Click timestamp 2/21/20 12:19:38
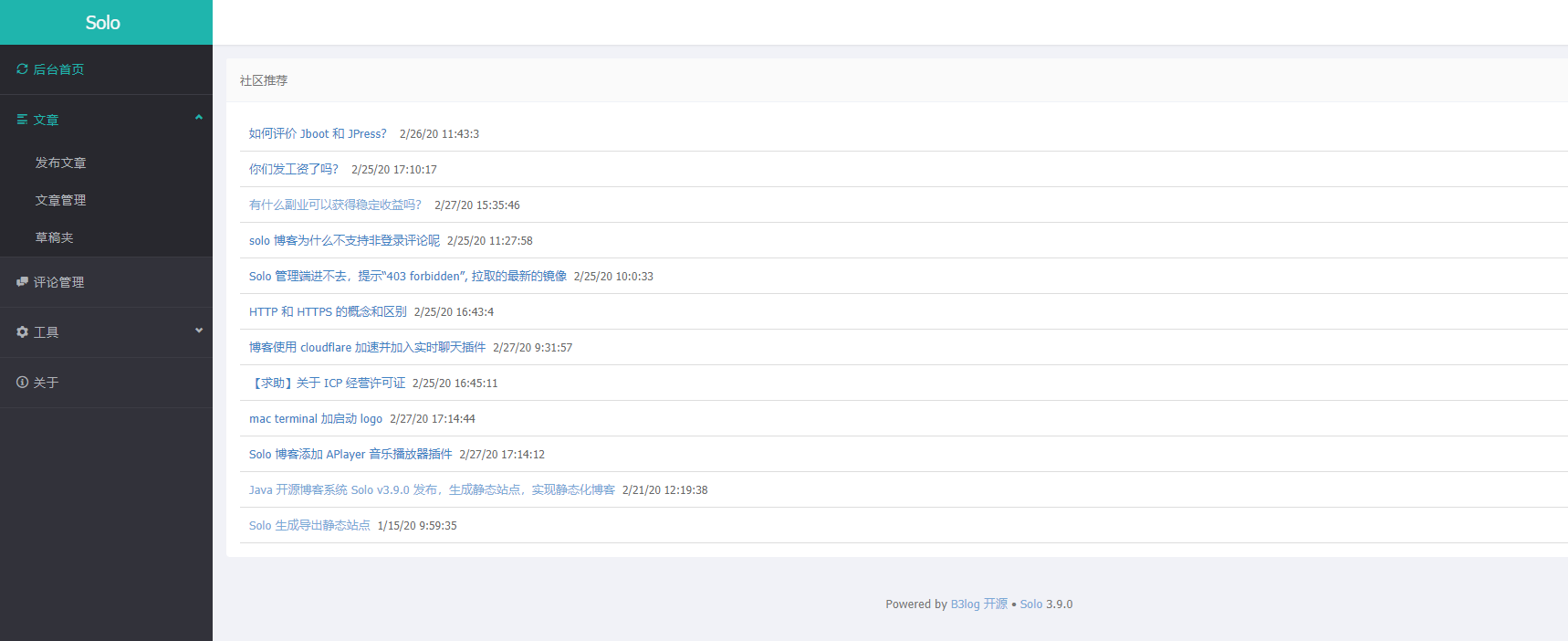 point(665,489)
